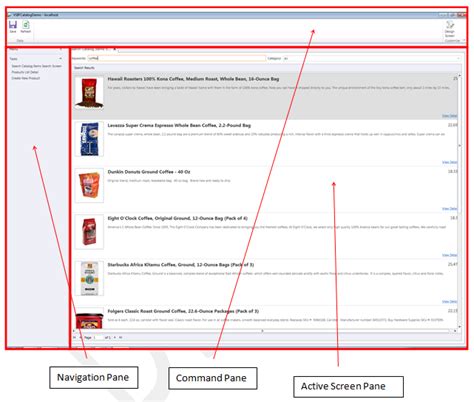Jump to the first results page
474x402 pixels.
pos(75,337)
